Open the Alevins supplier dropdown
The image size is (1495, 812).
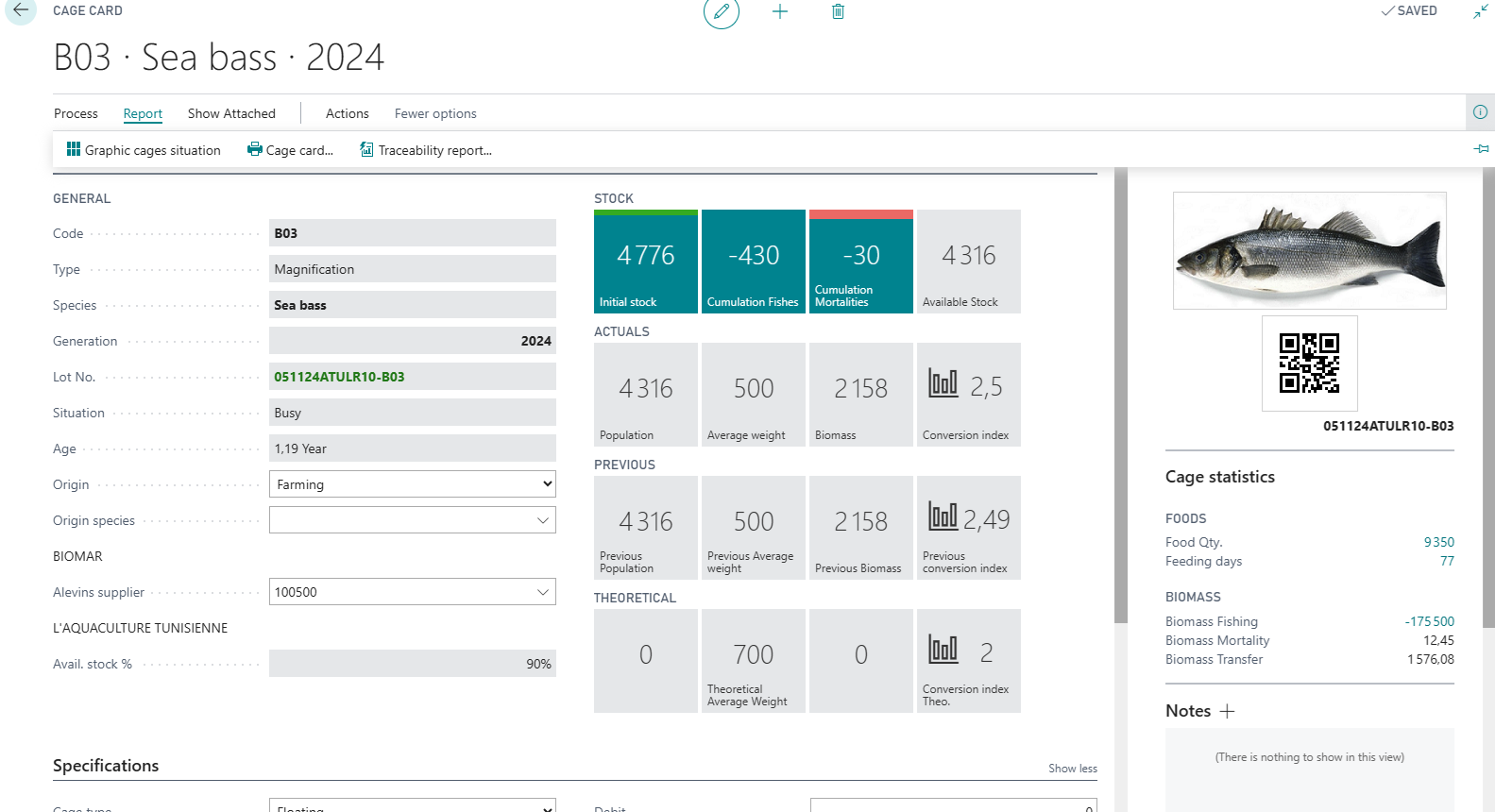[543, 592]
